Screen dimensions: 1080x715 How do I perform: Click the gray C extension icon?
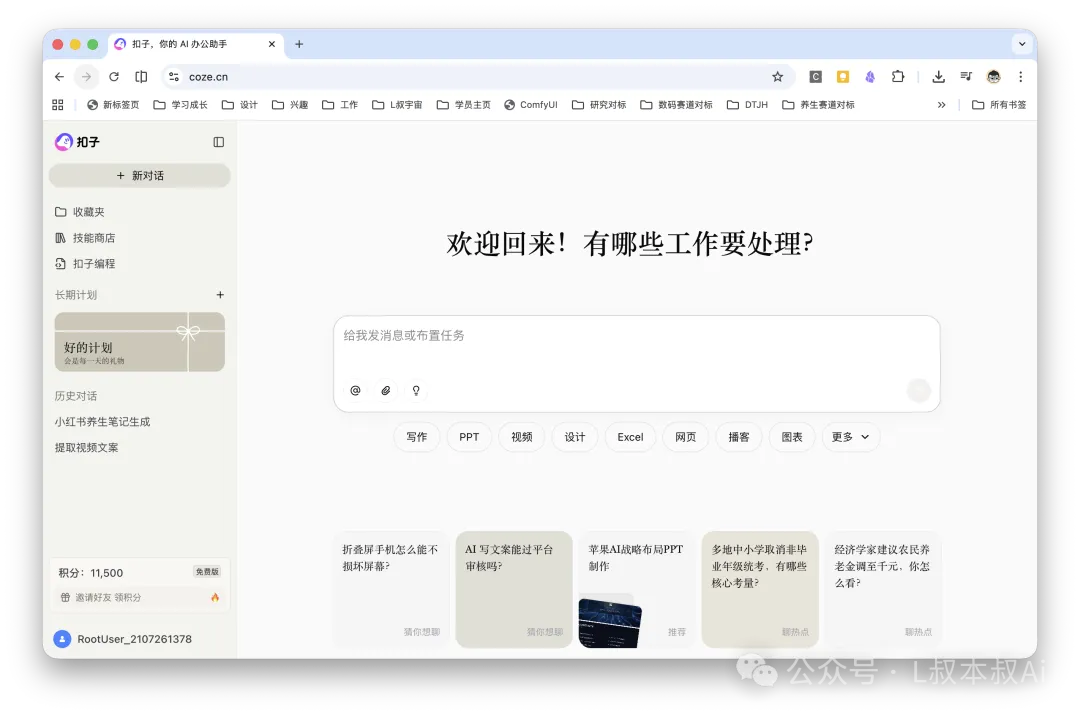point(816,77)
